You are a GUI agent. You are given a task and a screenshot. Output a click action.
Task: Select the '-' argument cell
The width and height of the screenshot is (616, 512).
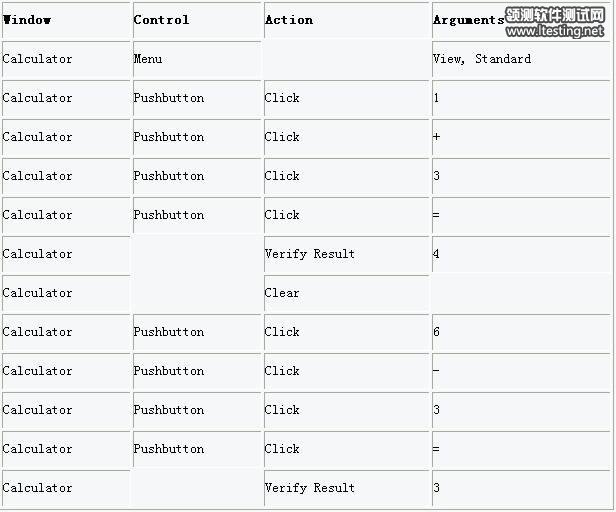click(x=437, y=371)
